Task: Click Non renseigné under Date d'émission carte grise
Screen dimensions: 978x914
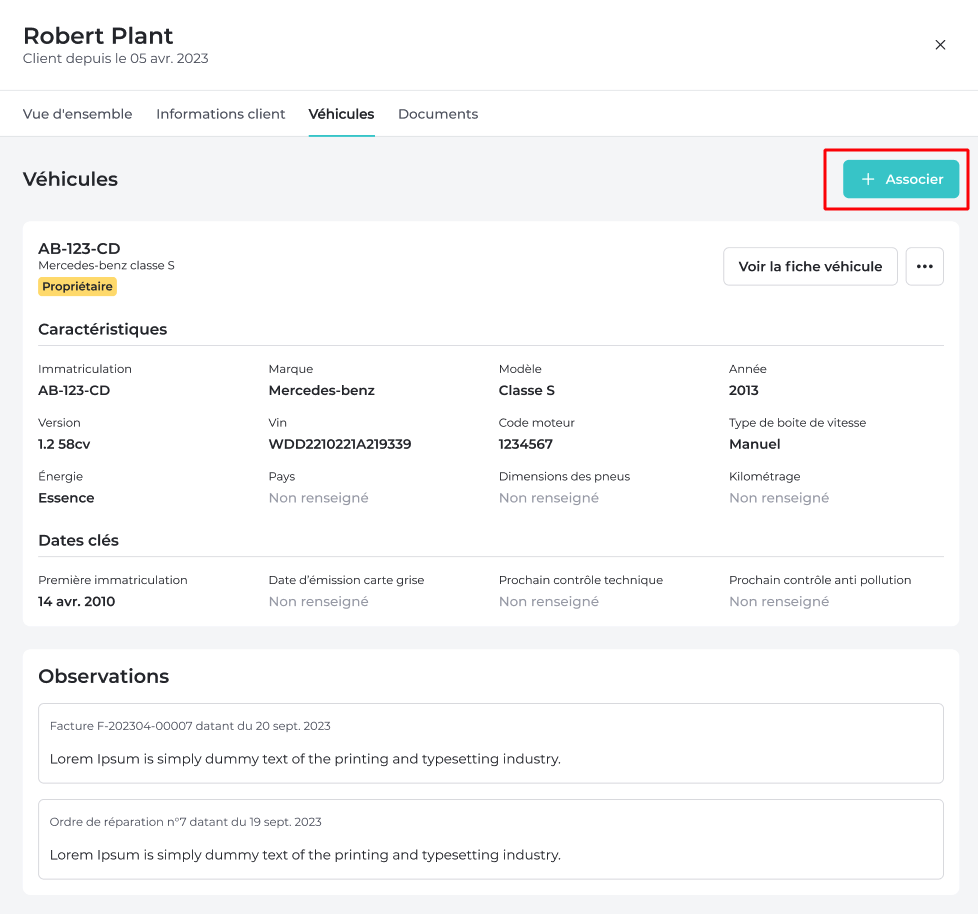Action: tap(318, 601)
